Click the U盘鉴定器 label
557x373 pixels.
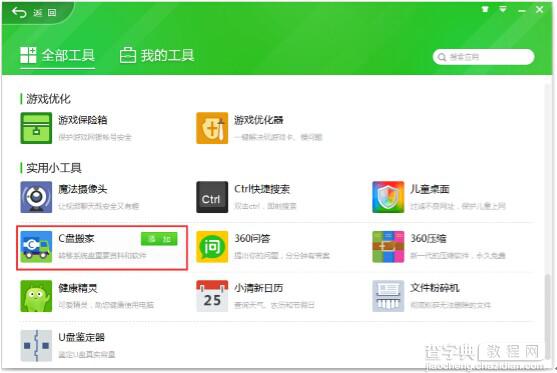point(82,337)
